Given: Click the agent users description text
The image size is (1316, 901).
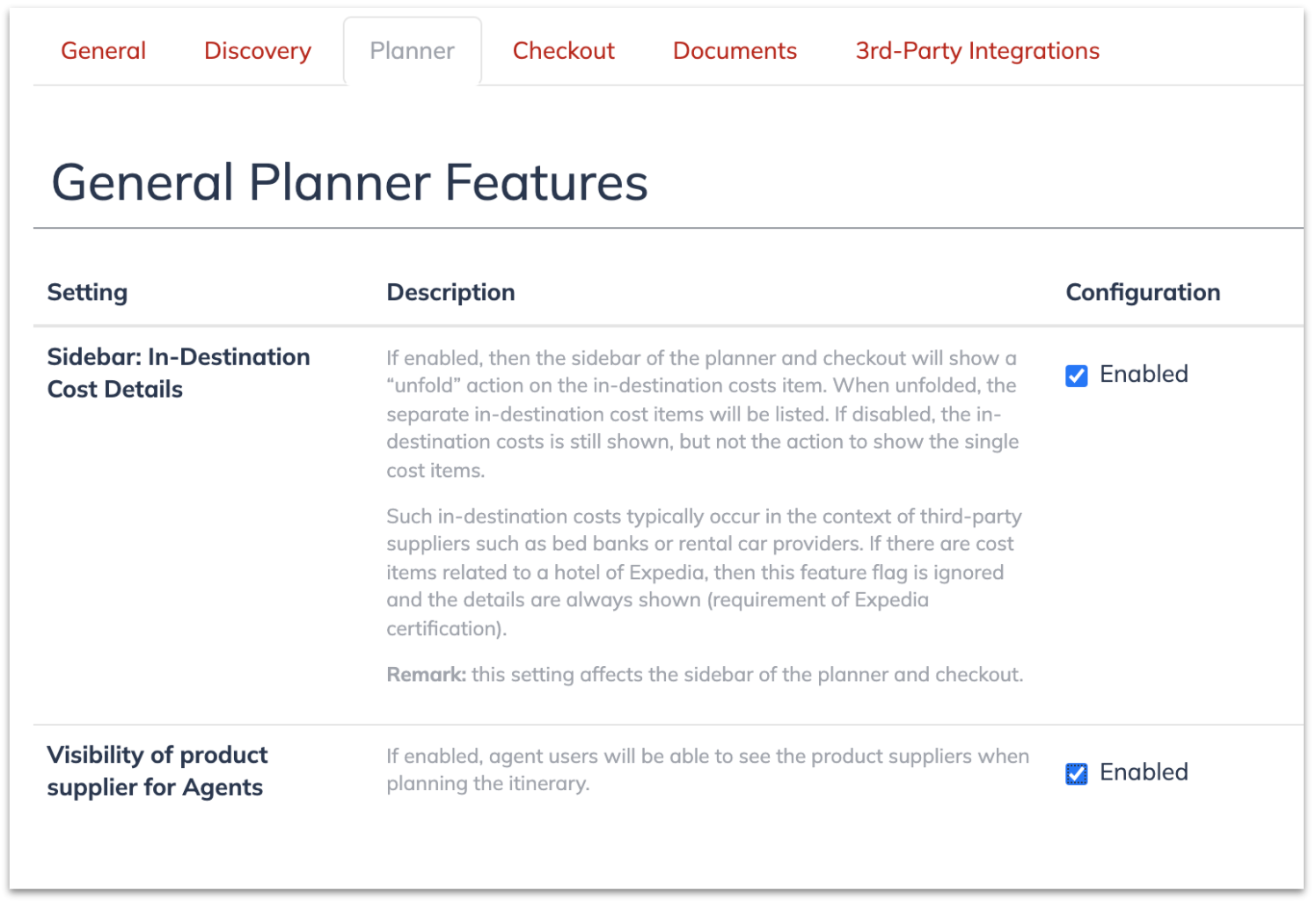Looking at the screenshot, I should tap(707, 770).
